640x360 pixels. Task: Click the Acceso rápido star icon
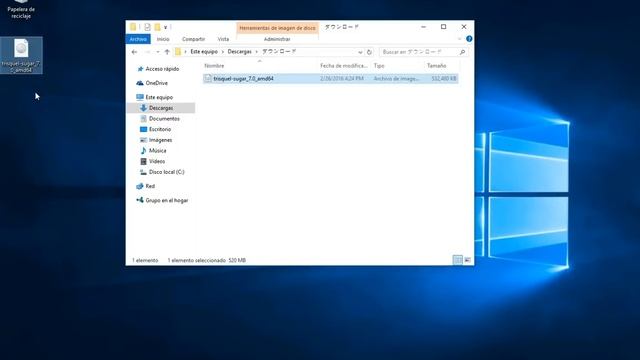140,69
